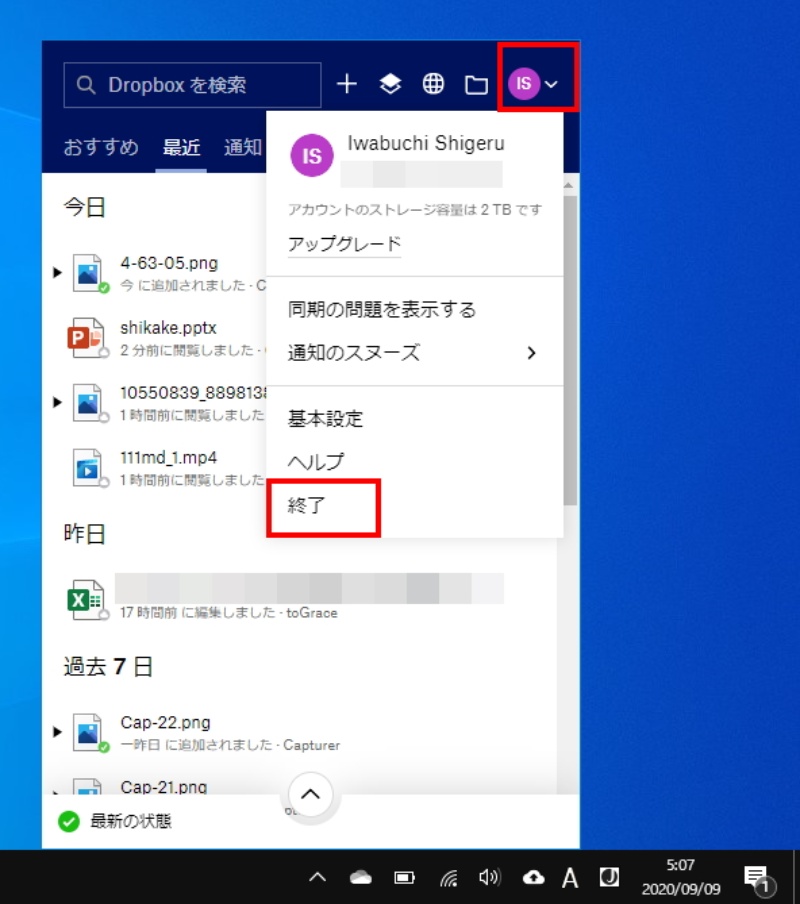Viewport: 800px width, 904px height.
Task: Click the アップグレード link
Action: (x=344, y=245)
